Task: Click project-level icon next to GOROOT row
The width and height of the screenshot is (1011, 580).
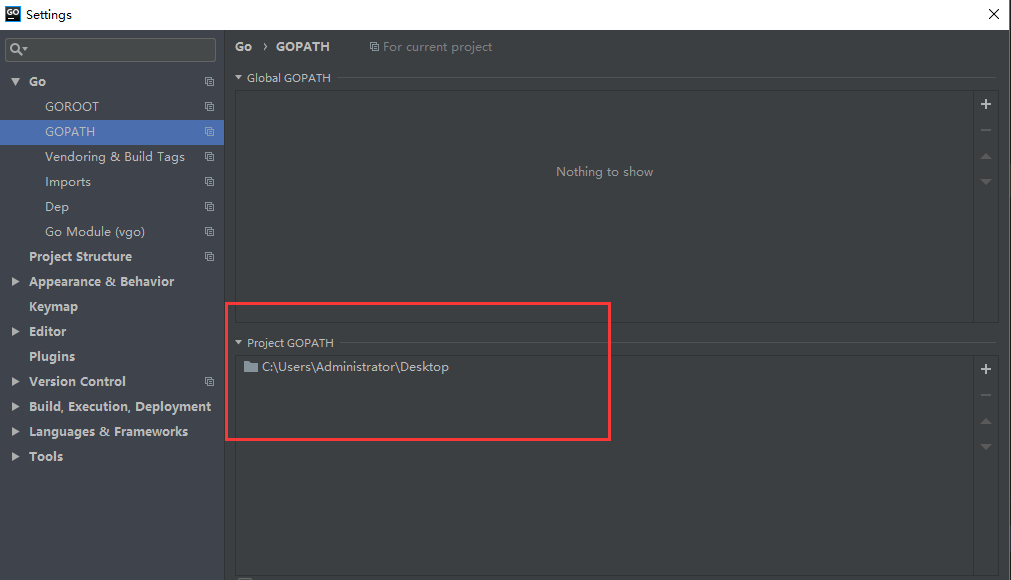Action: [210, 106]
